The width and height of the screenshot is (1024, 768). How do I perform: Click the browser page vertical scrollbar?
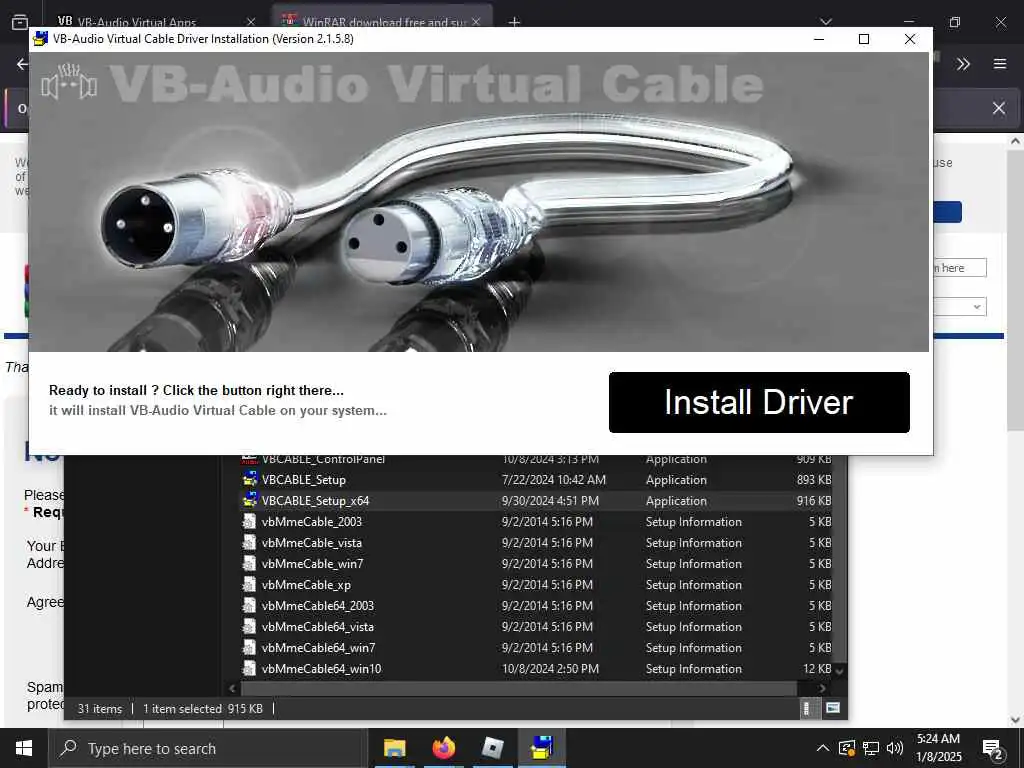click(1016, 290)
